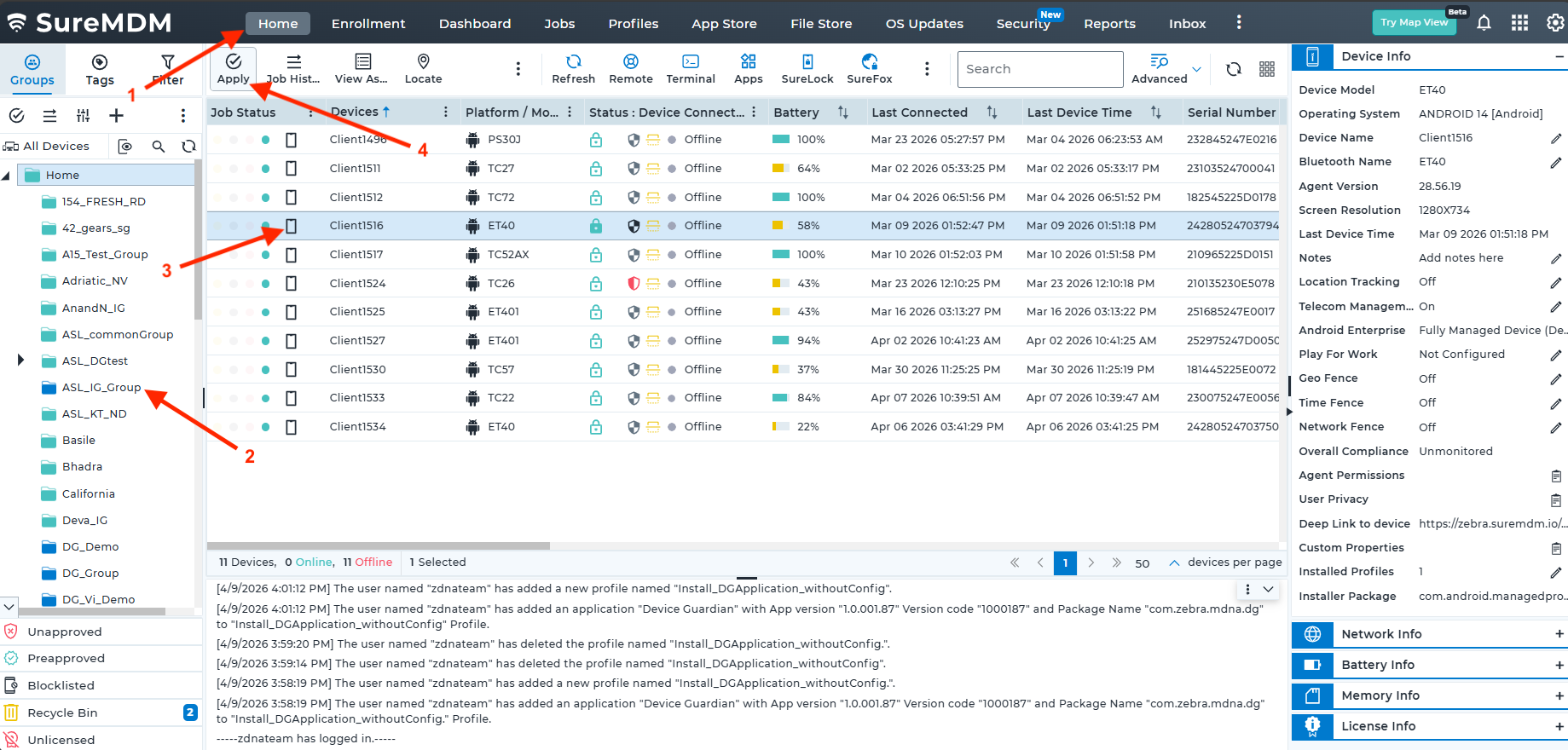The image size is (1568, 750).
Task: Click the Apply job icon in toolbar
Action: coord(233,68)
